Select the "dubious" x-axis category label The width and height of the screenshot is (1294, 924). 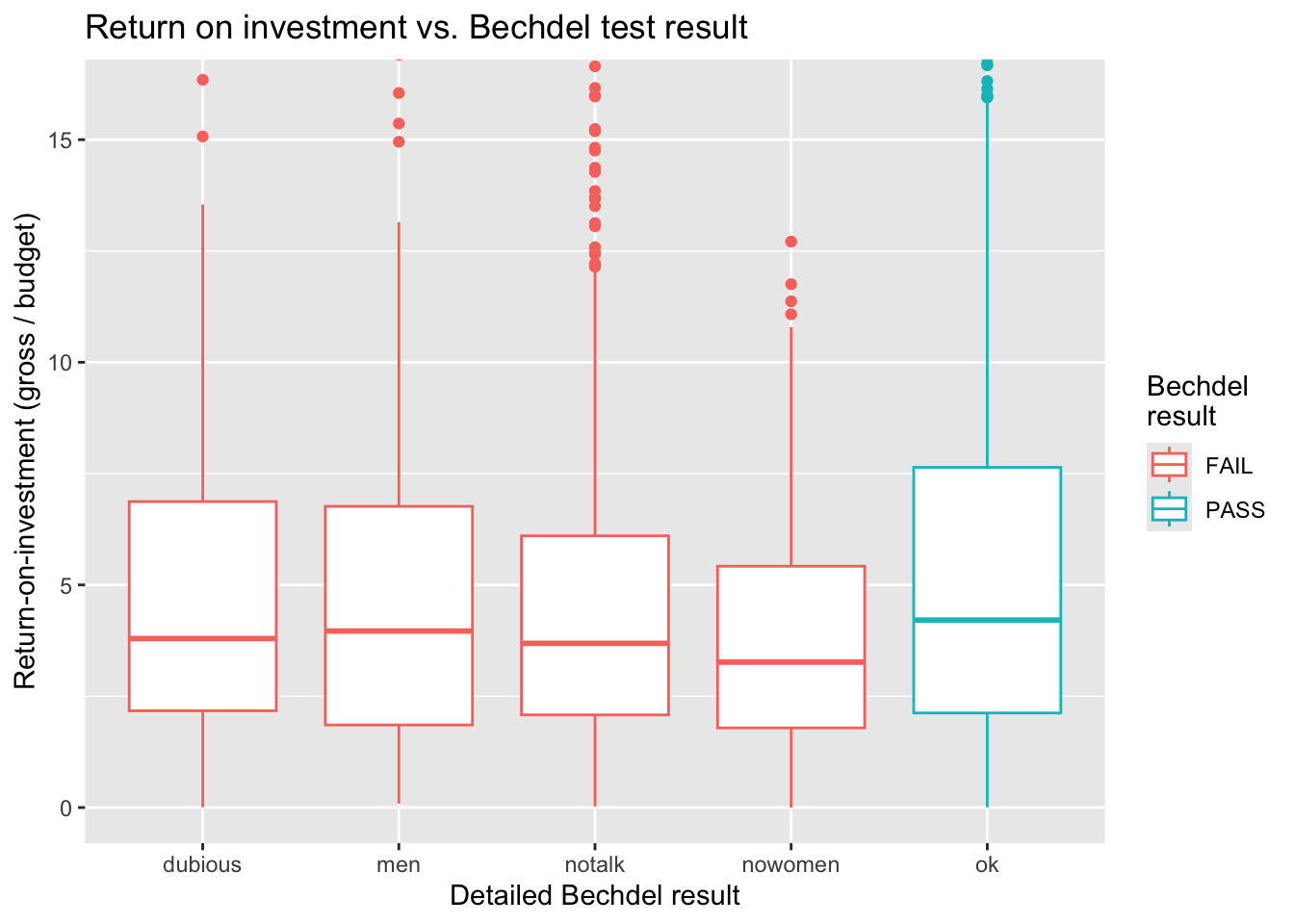[x=202, y=864]
